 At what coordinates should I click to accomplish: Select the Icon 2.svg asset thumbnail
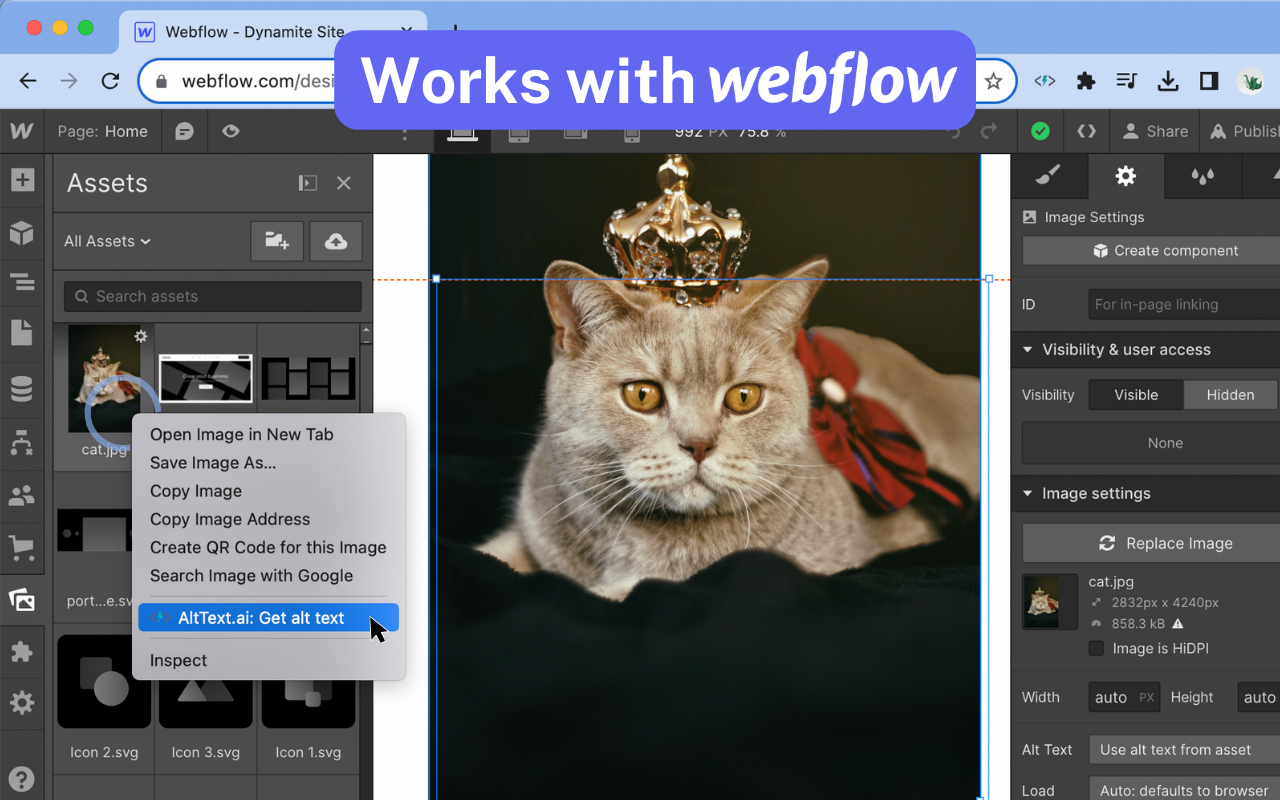104,682
